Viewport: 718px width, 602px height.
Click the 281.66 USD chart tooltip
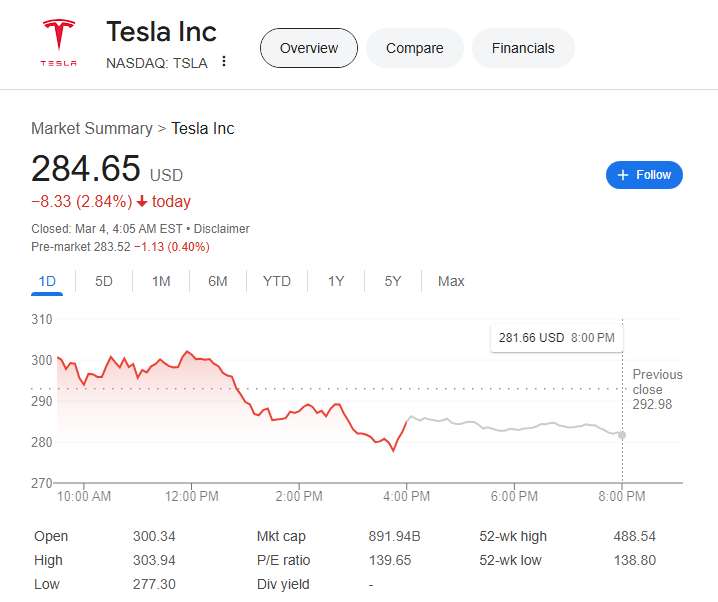557,338
